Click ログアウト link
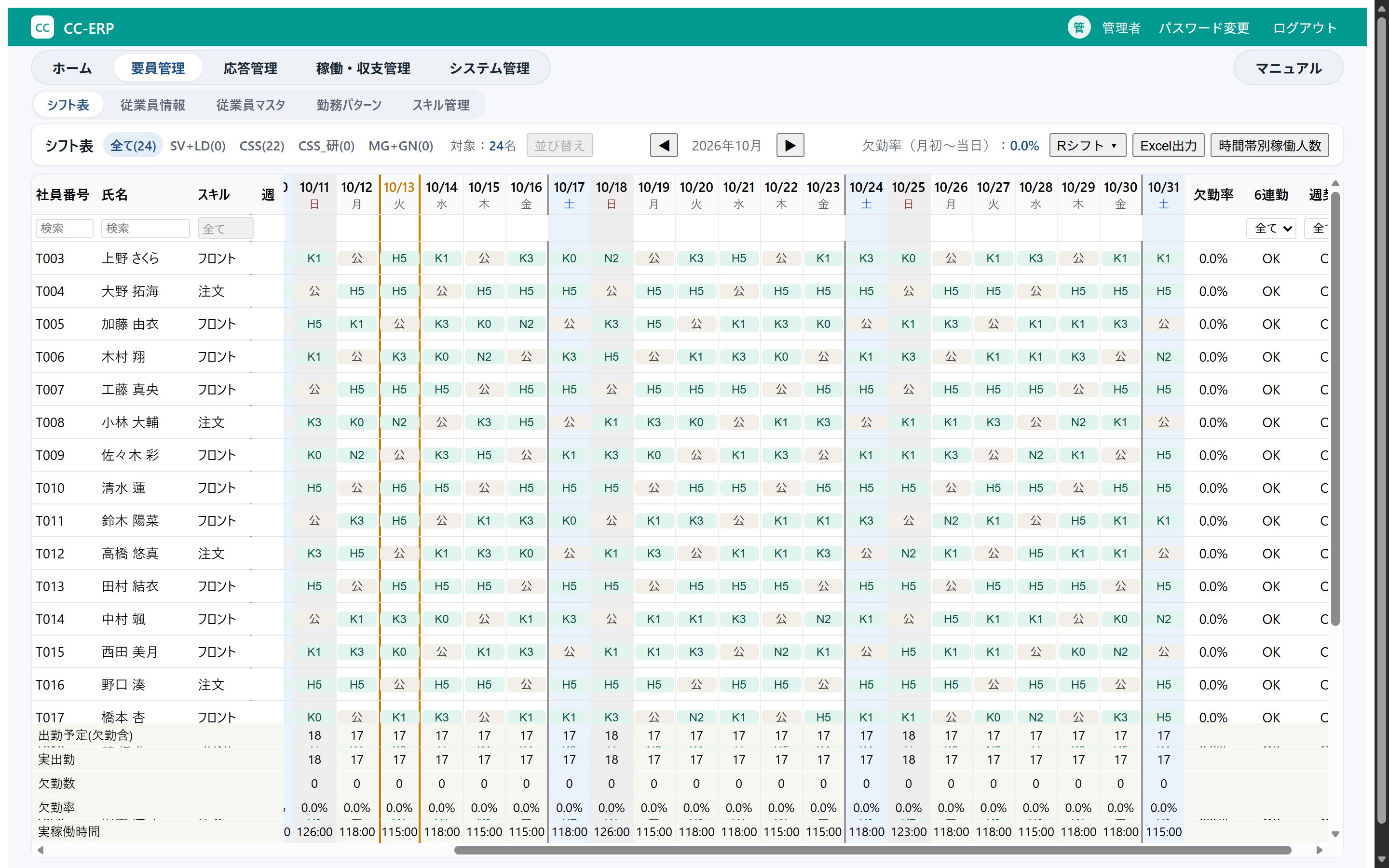This screenshot has height=868, width=1389. (1305, 27)
